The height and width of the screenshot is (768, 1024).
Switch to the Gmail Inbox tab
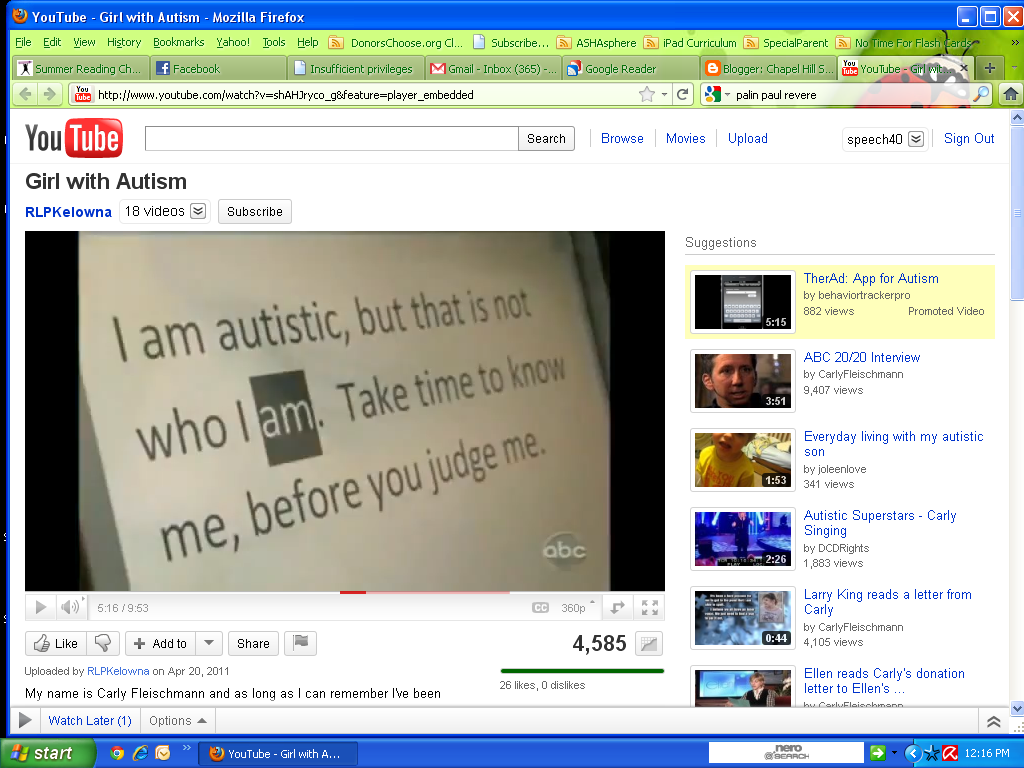493,69
